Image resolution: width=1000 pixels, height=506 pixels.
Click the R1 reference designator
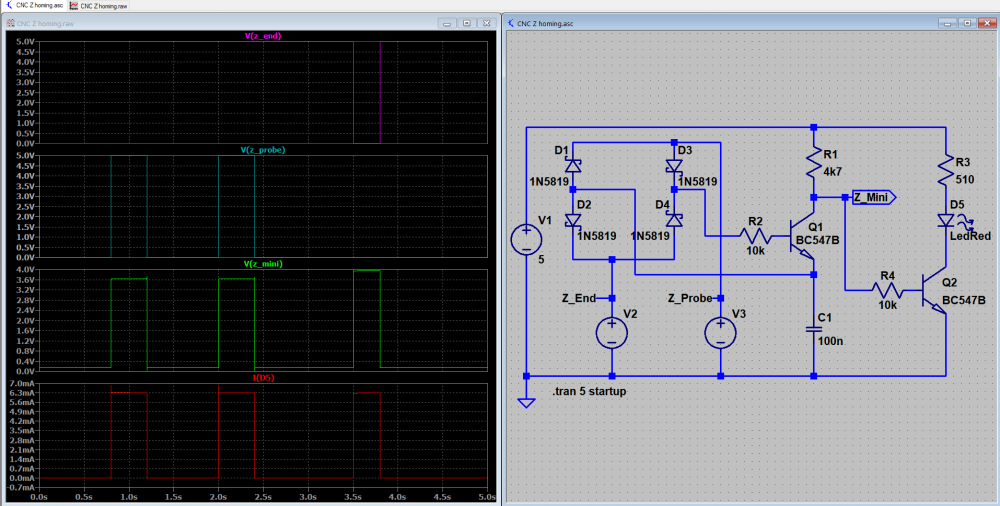point(831,154)
